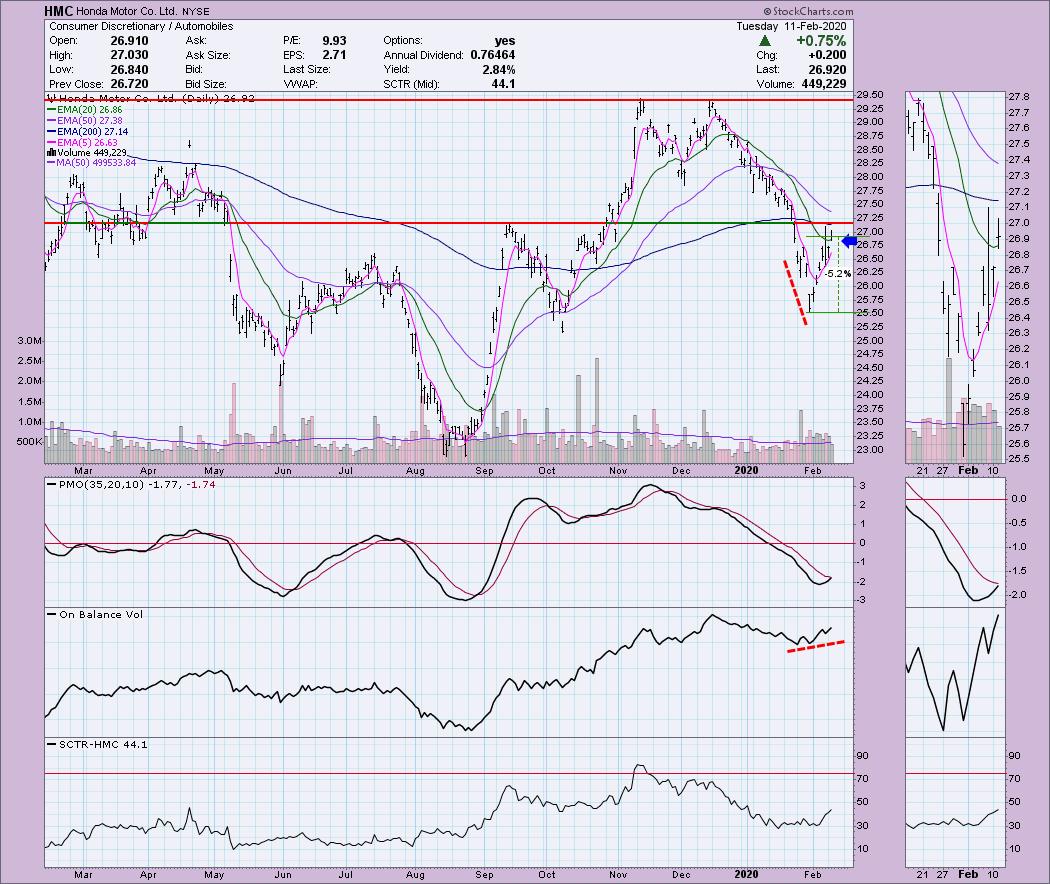Click the +0.75% percent change
Image resolution: width=1050 pixels, height=884 pixels.
coord(821,41)
